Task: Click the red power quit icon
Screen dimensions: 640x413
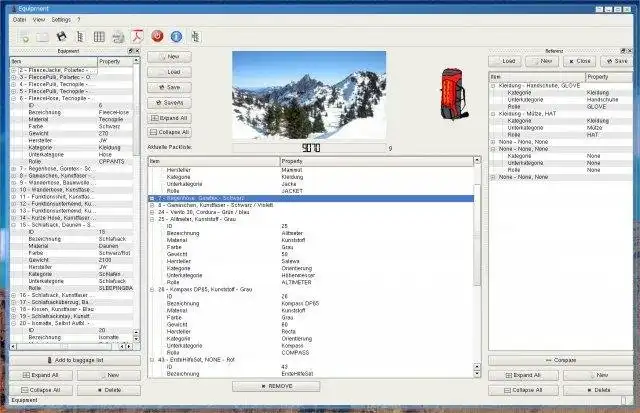Action: tap(157, 36)
